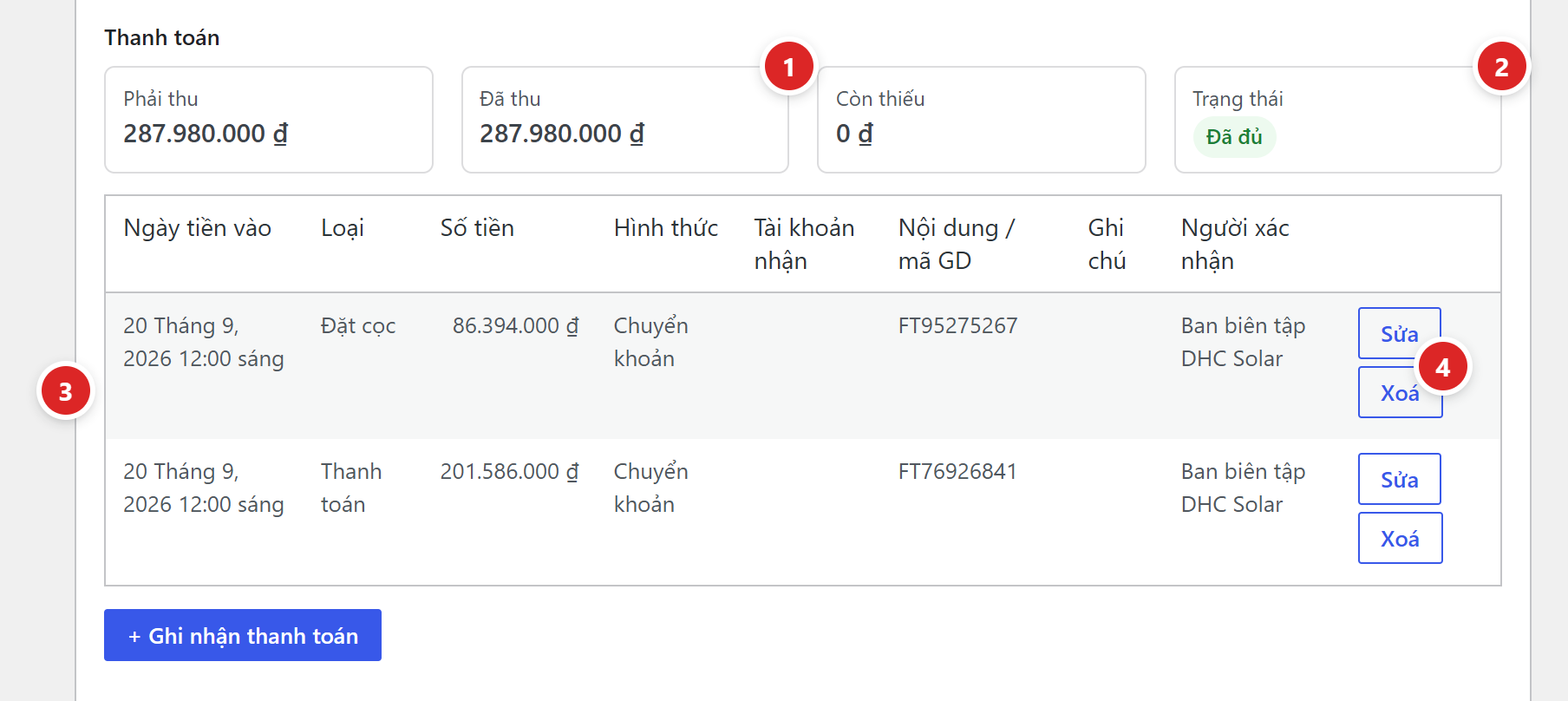
Task: Click Chuyển khoản in the FT76926841 row
Action: pyautogui.click(x=651, y=488)
